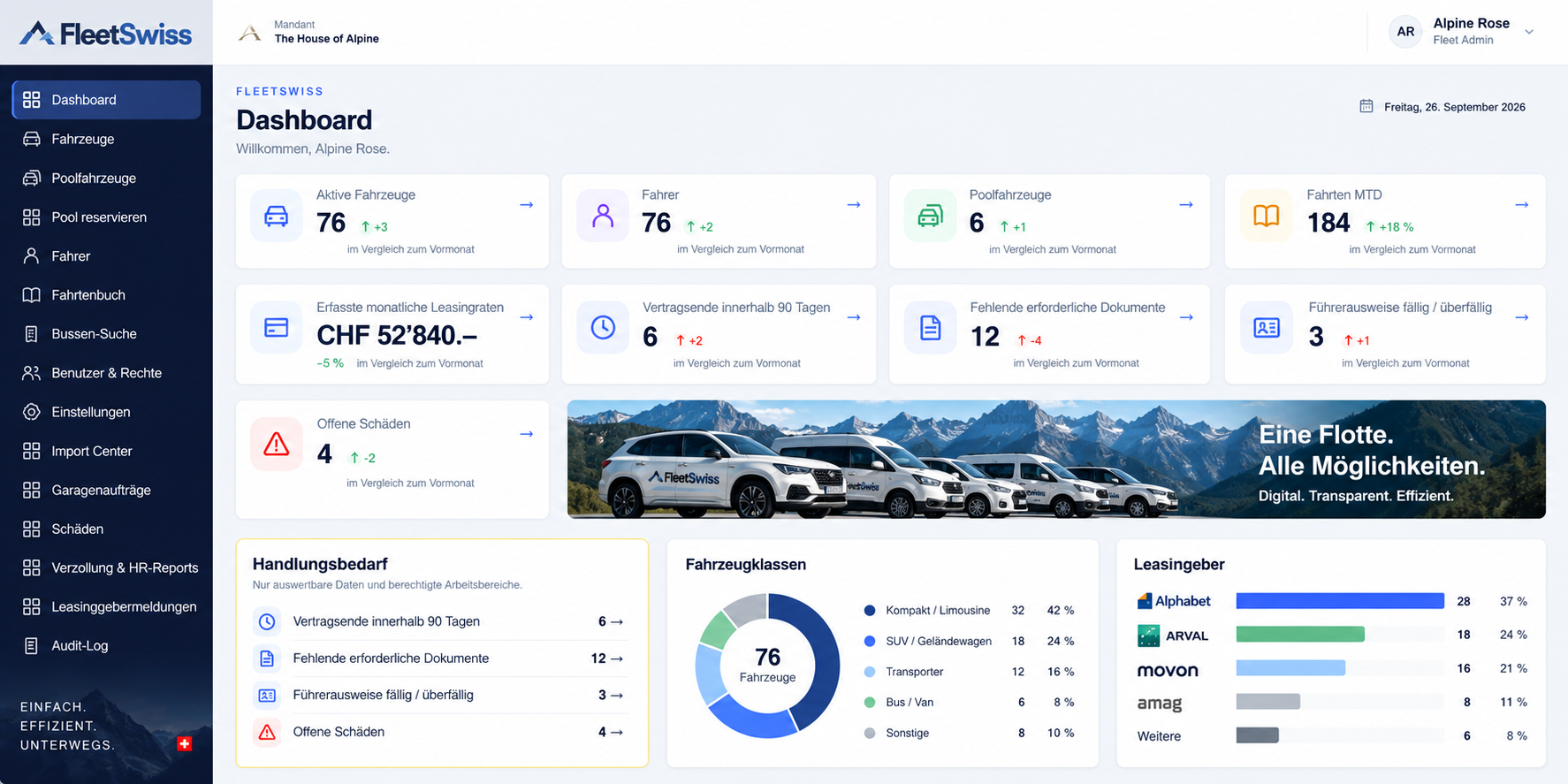Click the Bussen-Suche document icon
Viewport: 1568px width, 784px height.
(x=31, y=334)
